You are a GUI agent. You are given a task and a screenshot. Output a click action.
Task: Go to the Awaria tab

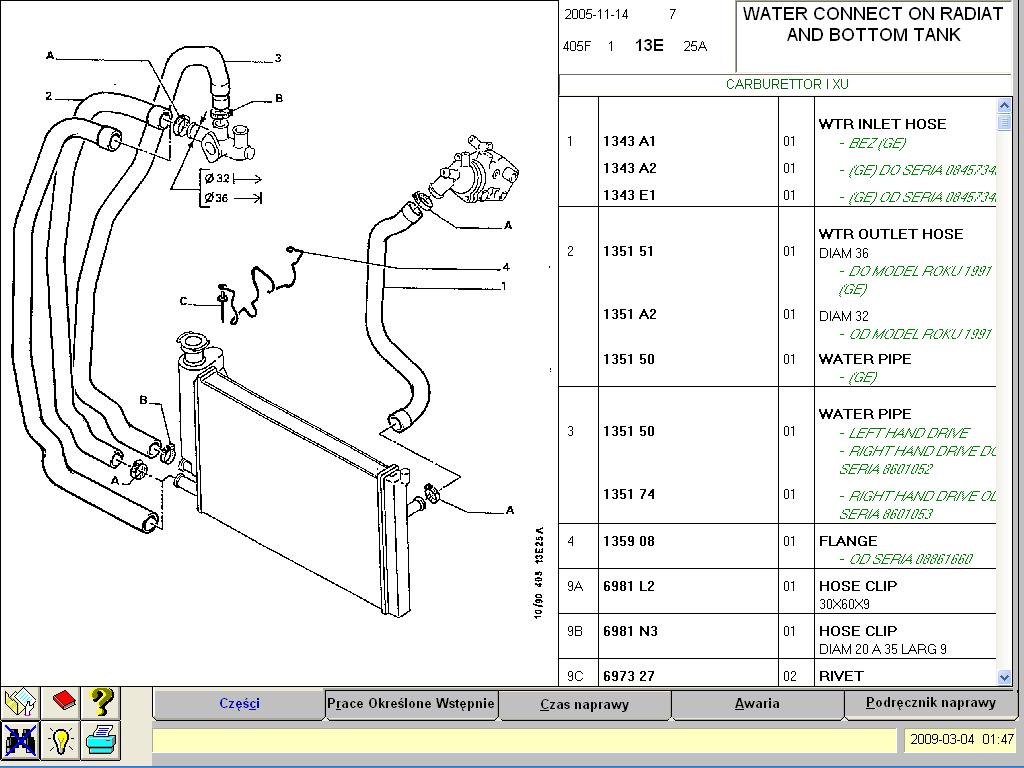757,704
